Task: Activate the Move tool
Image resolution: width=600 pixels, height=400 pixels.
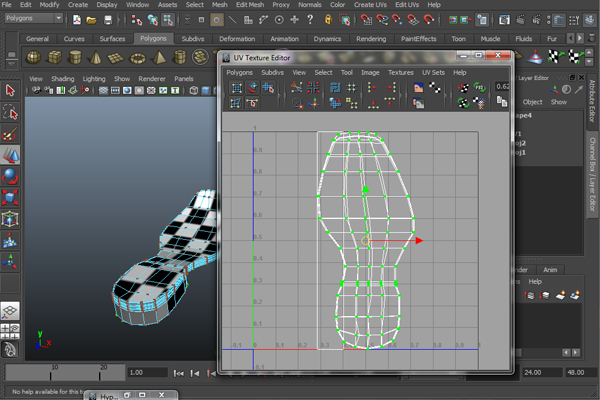Action: [x=10, y=155]
